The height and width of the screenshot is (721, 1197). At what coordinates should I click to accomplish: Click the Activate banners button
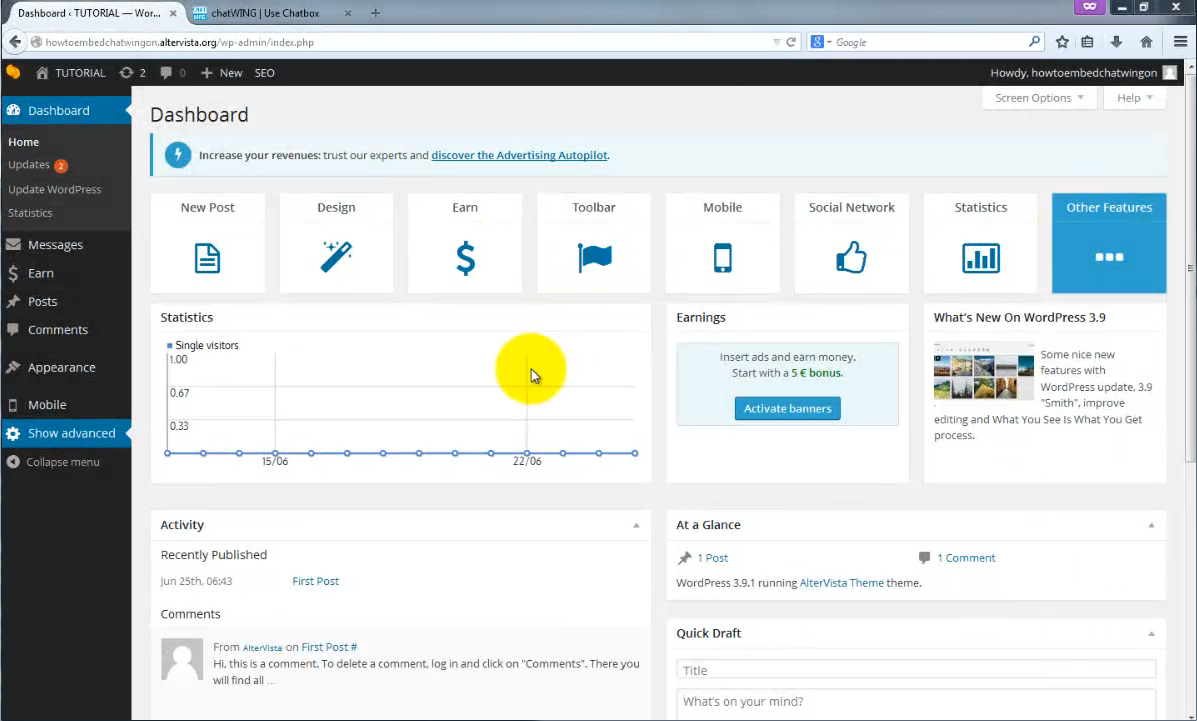(x=787, y=409)
